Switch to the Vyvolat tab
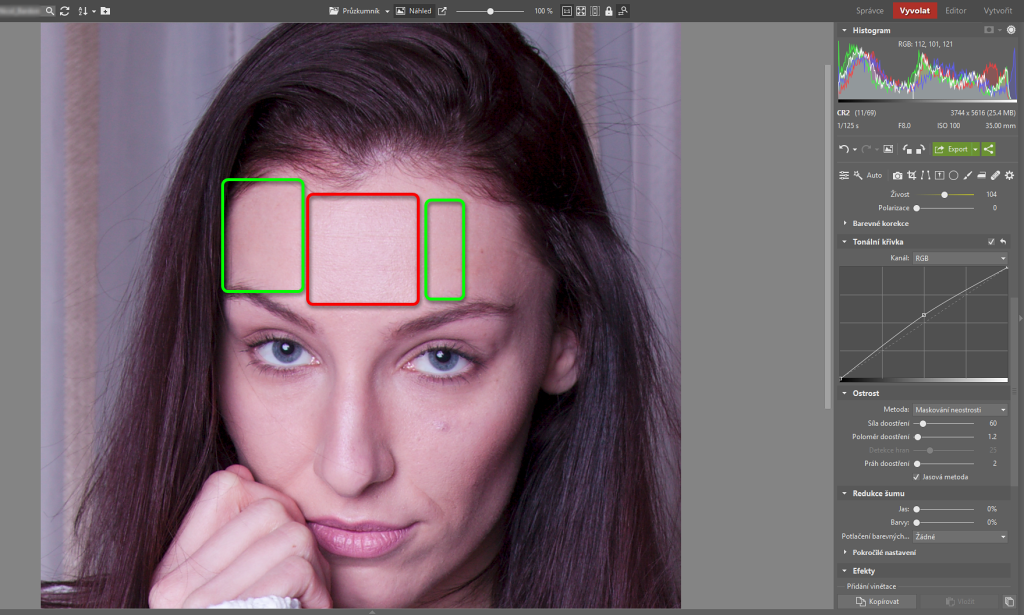Viewport: 1024px width, 615px height. point(915,10)
